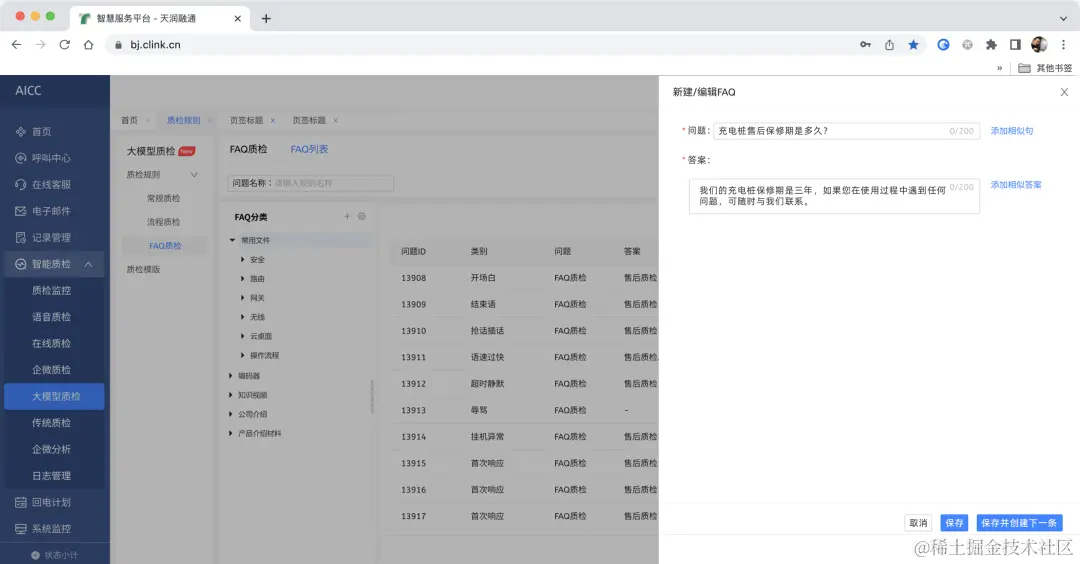This screenshot has width=1080, height=564.
Task: Click the 添加相似答案 link
Action: (x=1016, y=185)
